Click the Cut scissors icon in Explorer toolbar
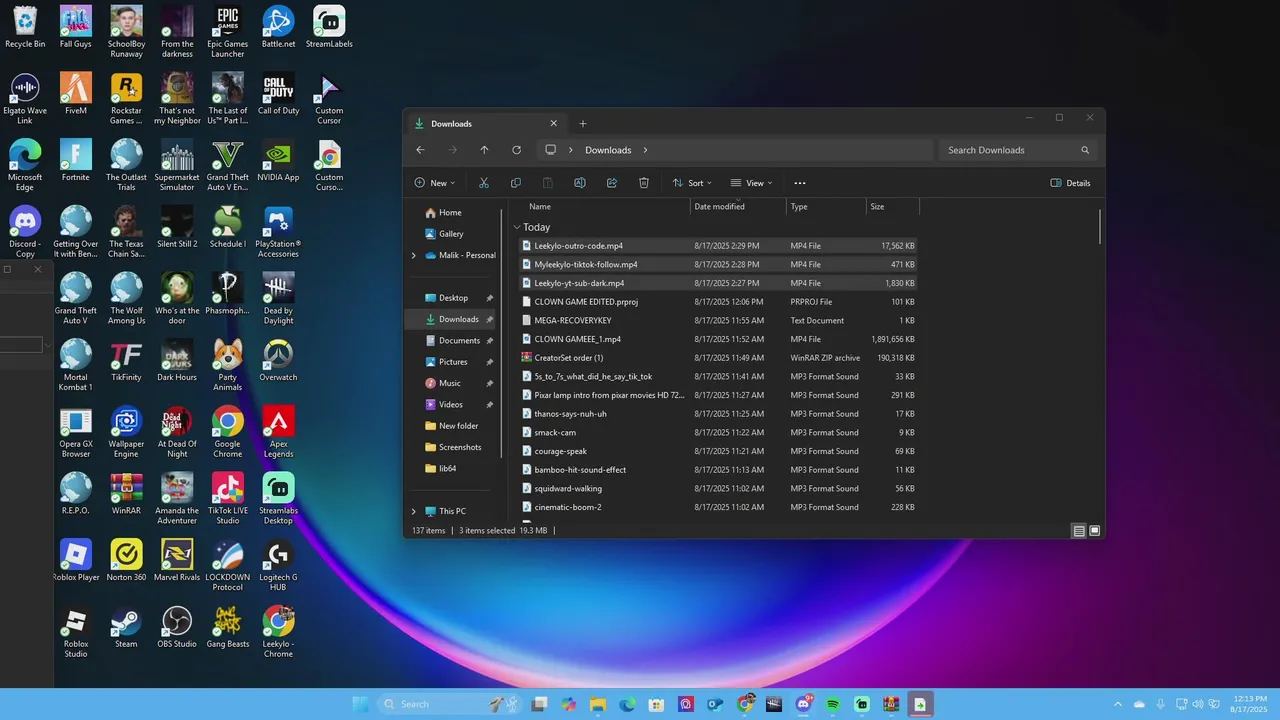This screenshot has width=1280, height=720. pos(484,183)
